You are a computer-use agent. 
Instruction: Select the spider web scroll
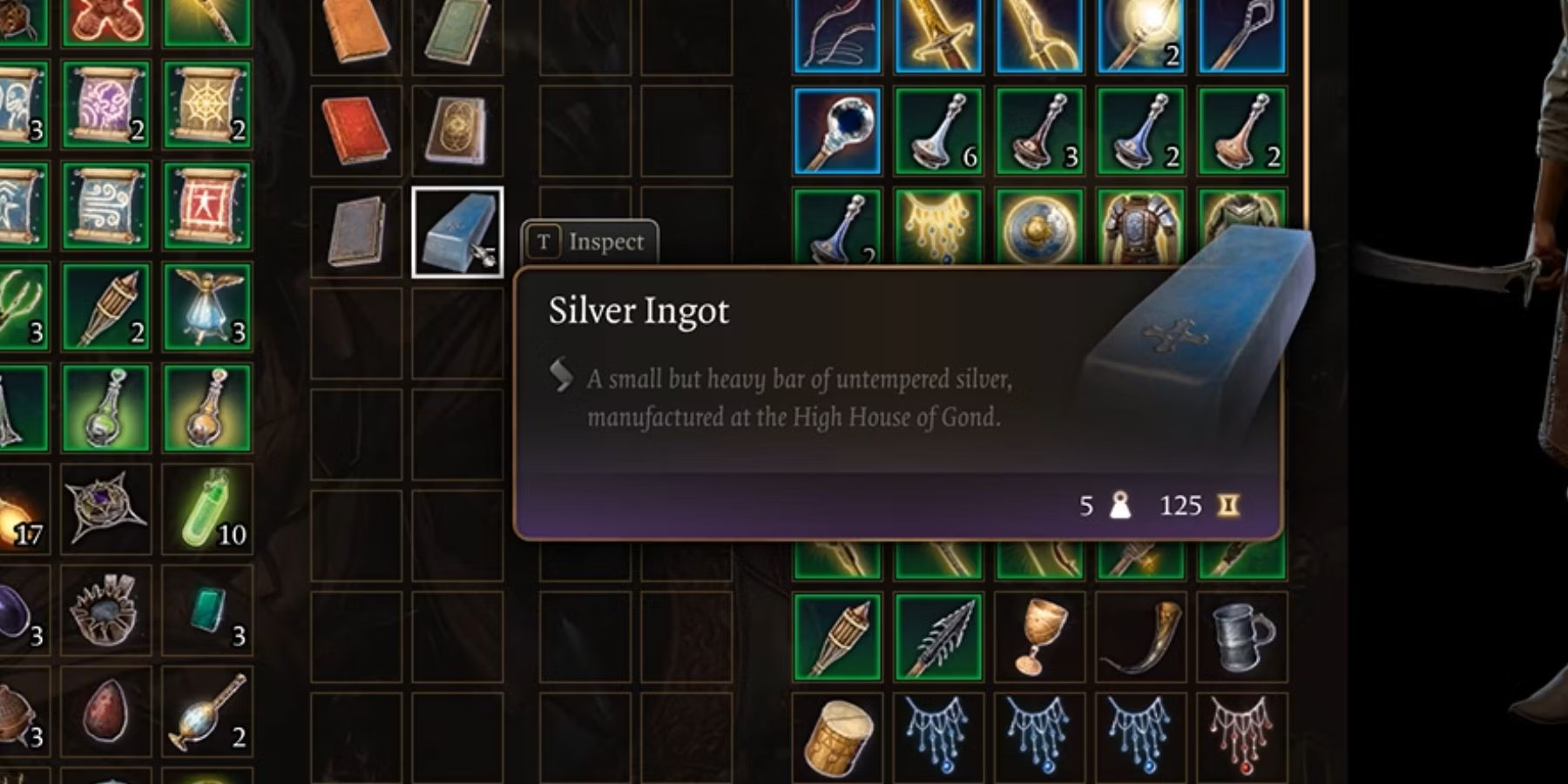(206, 106)
